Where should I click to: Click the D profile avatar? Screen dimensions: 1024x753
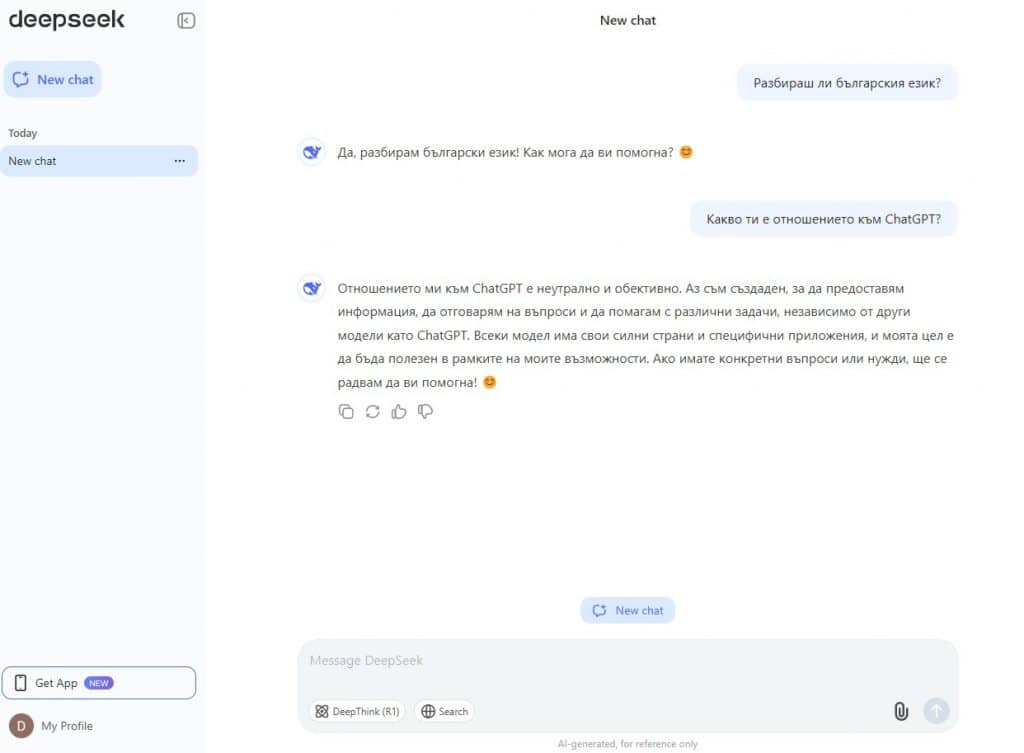coord(21,726)
